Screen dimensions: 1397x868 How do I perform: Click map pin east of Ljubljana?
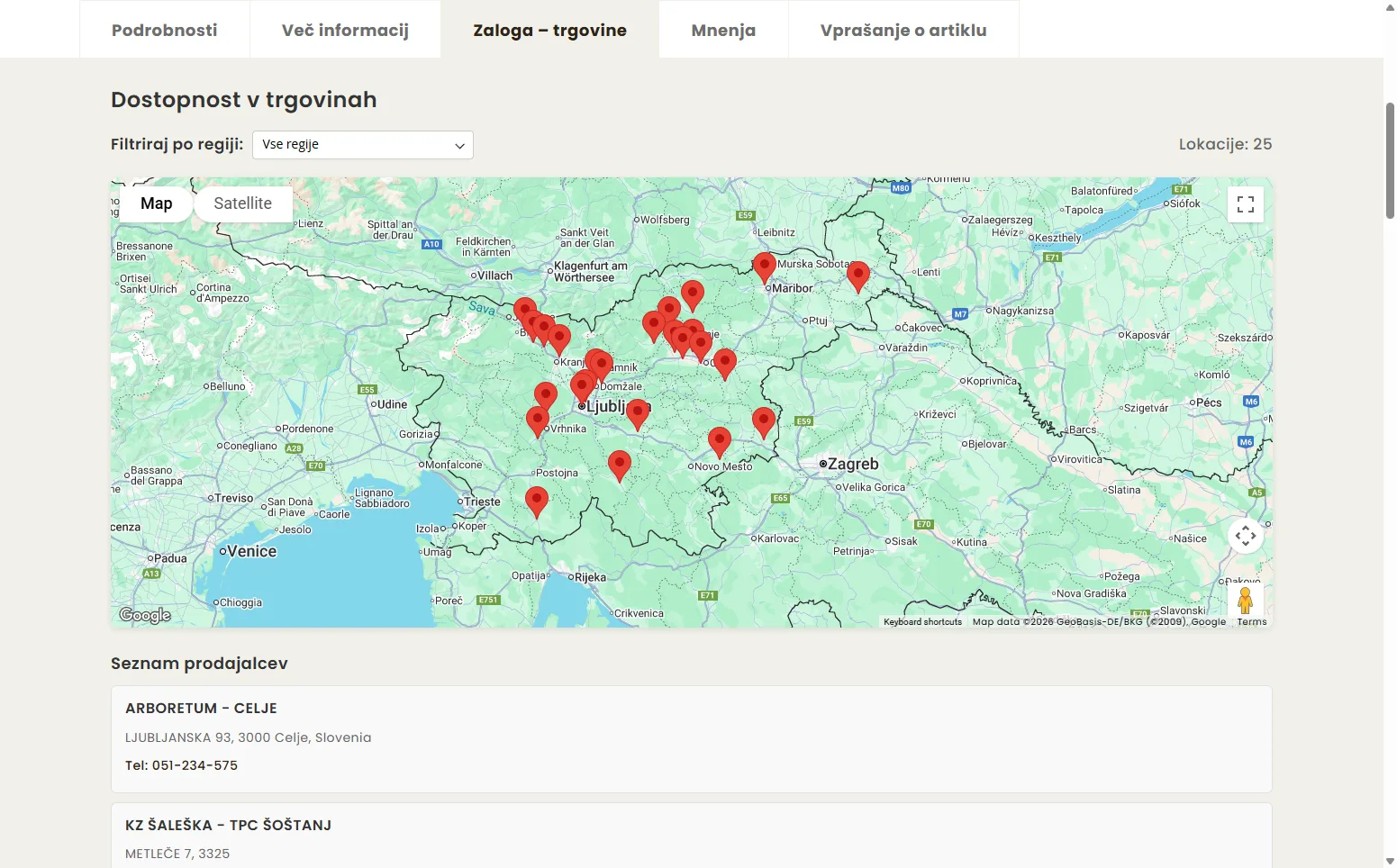[x=638, y=415]
